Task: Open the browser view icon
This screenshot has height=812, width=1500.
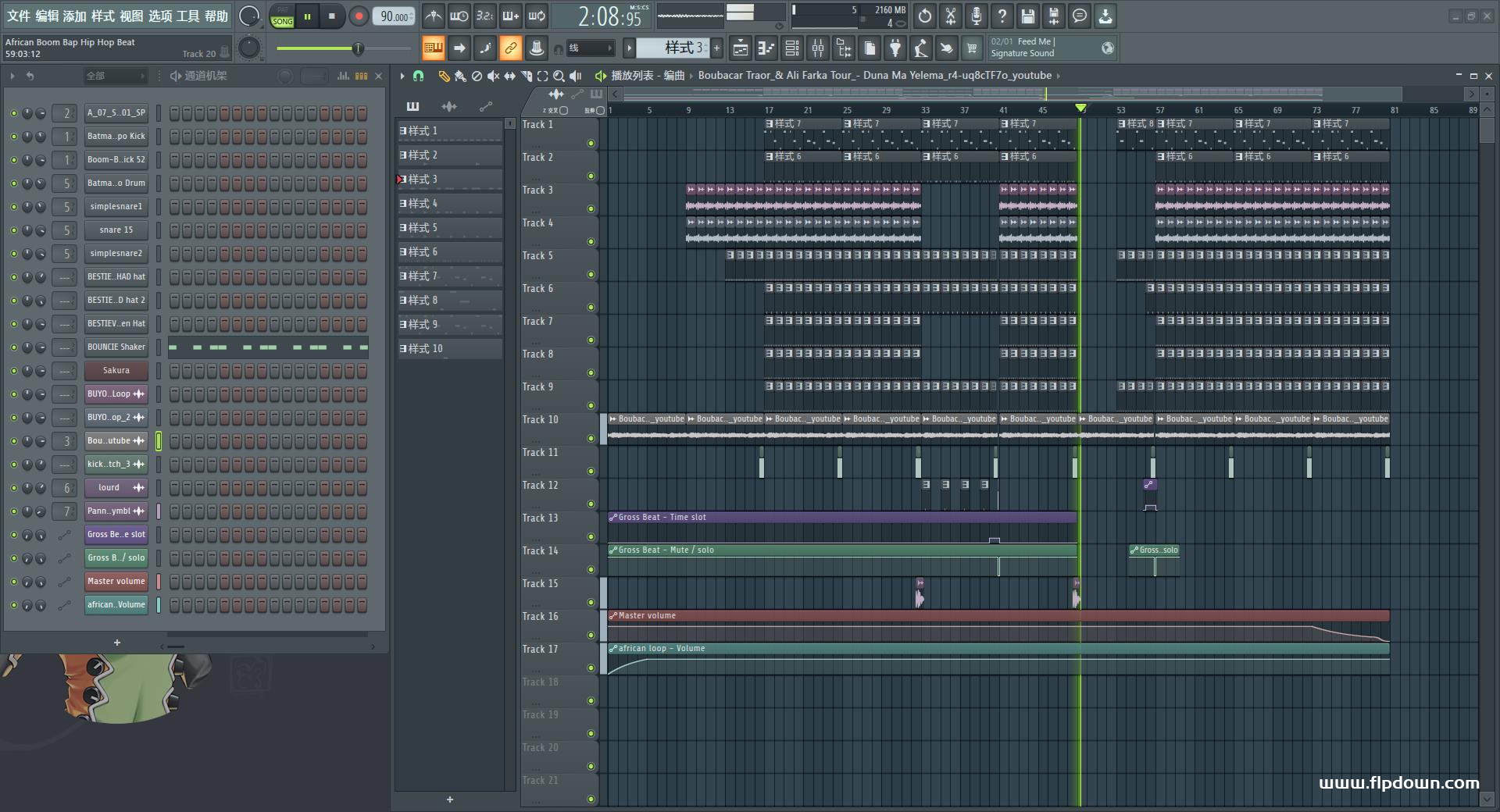Action: coord(844,48)
